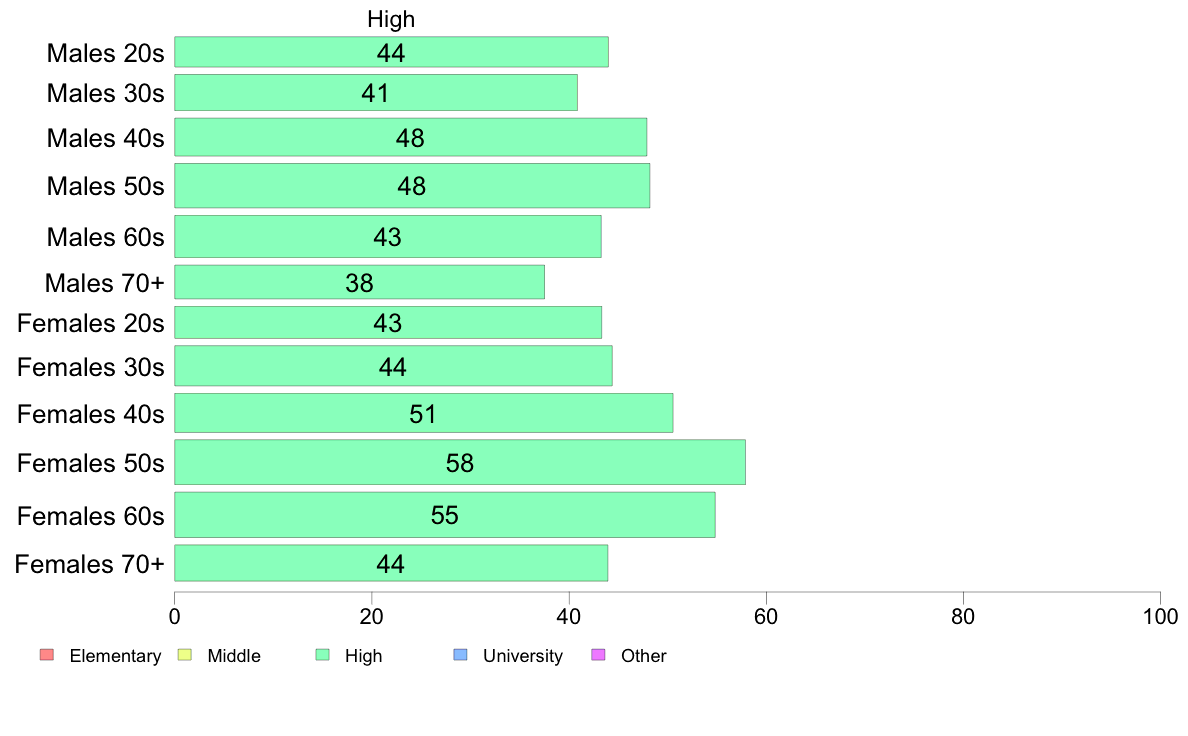Click the 100 tick on x-axis
Screen dimensions: 1188x736
(x=1160, y=617)
